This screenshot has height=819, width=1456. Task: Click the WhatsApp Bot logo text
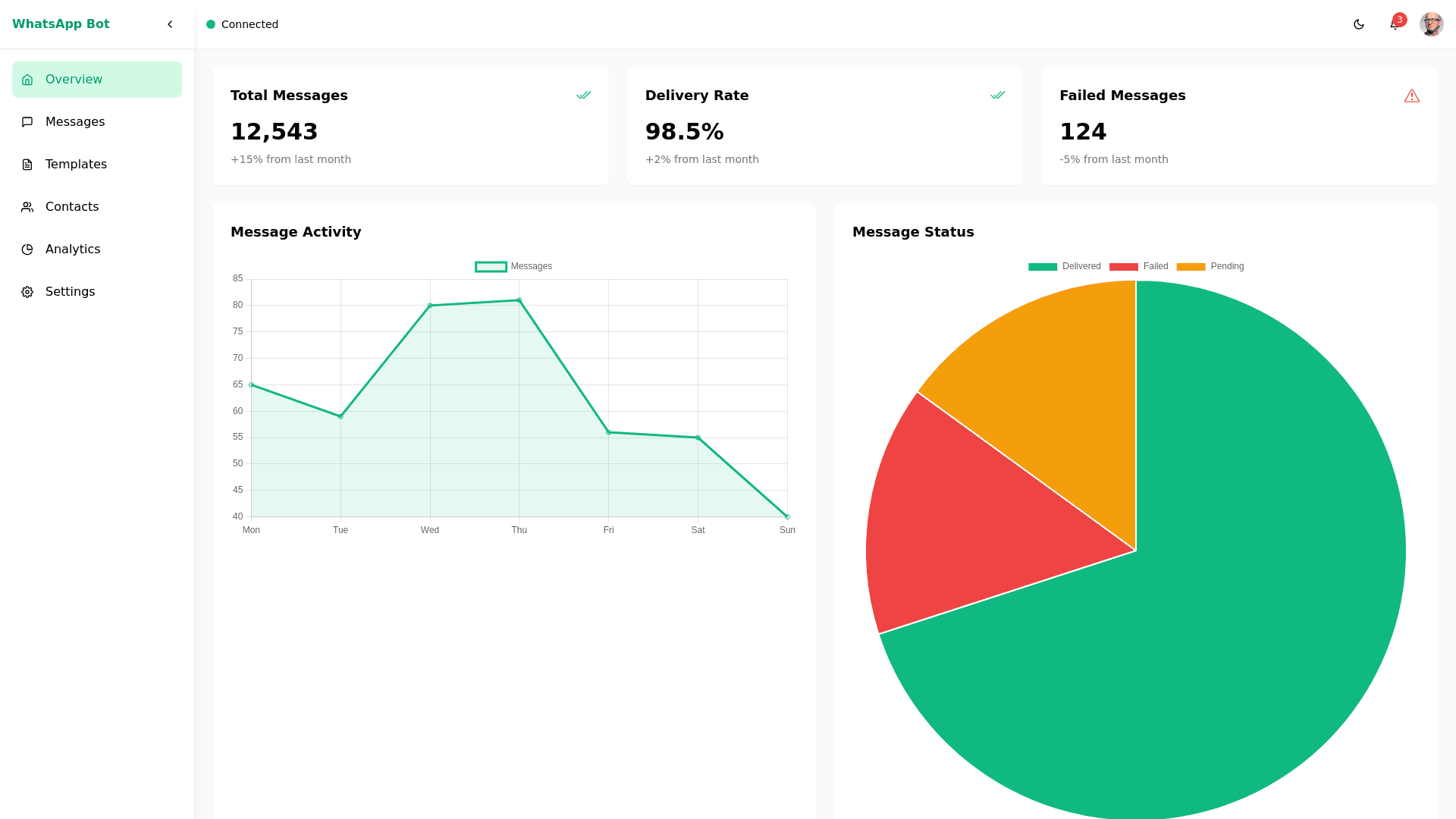pyautogui.click(x=61, y=24)
